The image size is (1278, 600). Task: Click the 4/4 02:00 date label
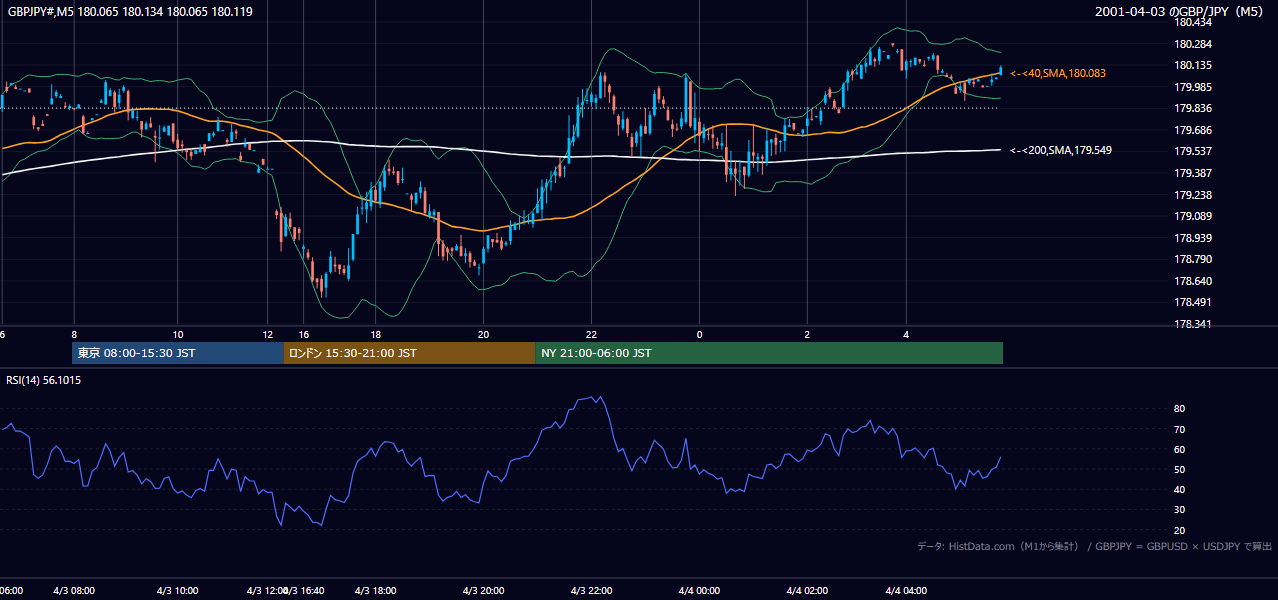[x=806, y=591]
